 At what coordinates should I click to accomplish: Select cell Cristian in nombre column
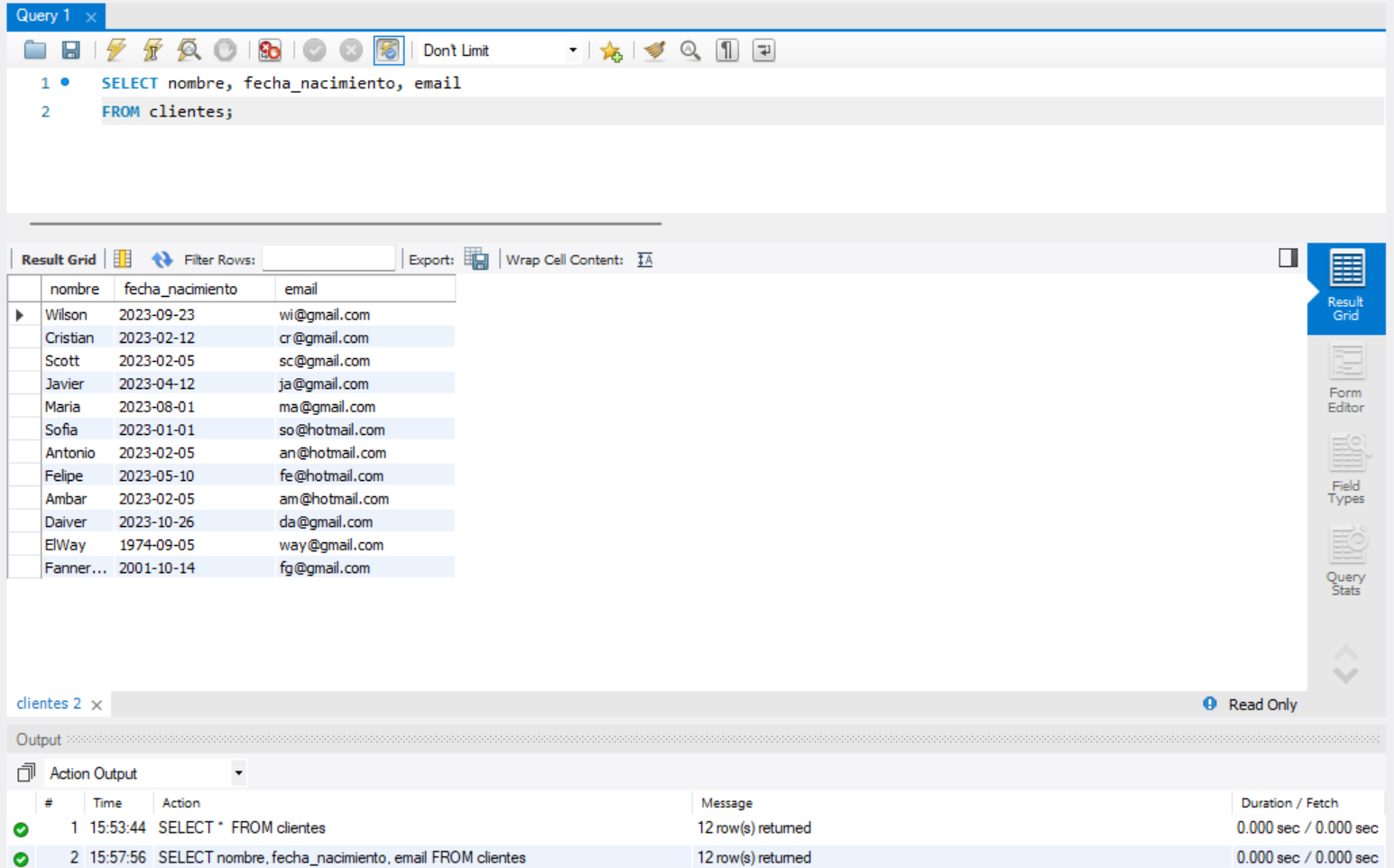[78, 337]
